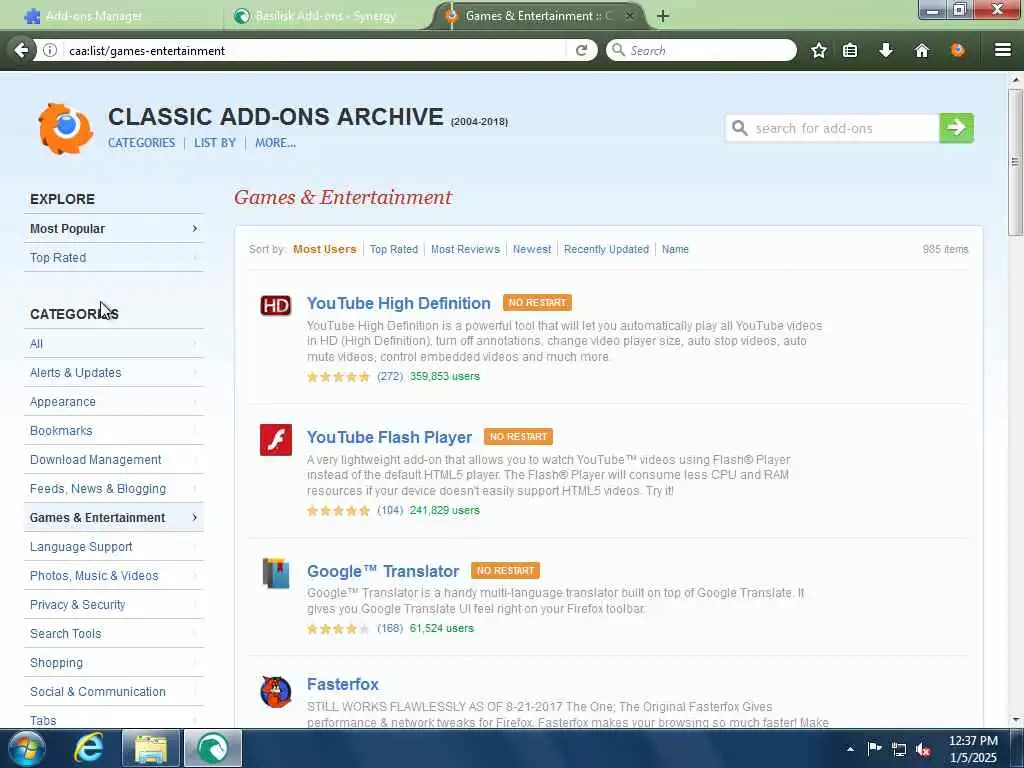1024x768 pixels.
Task: Focus the browser Search box
Action: 701,50
